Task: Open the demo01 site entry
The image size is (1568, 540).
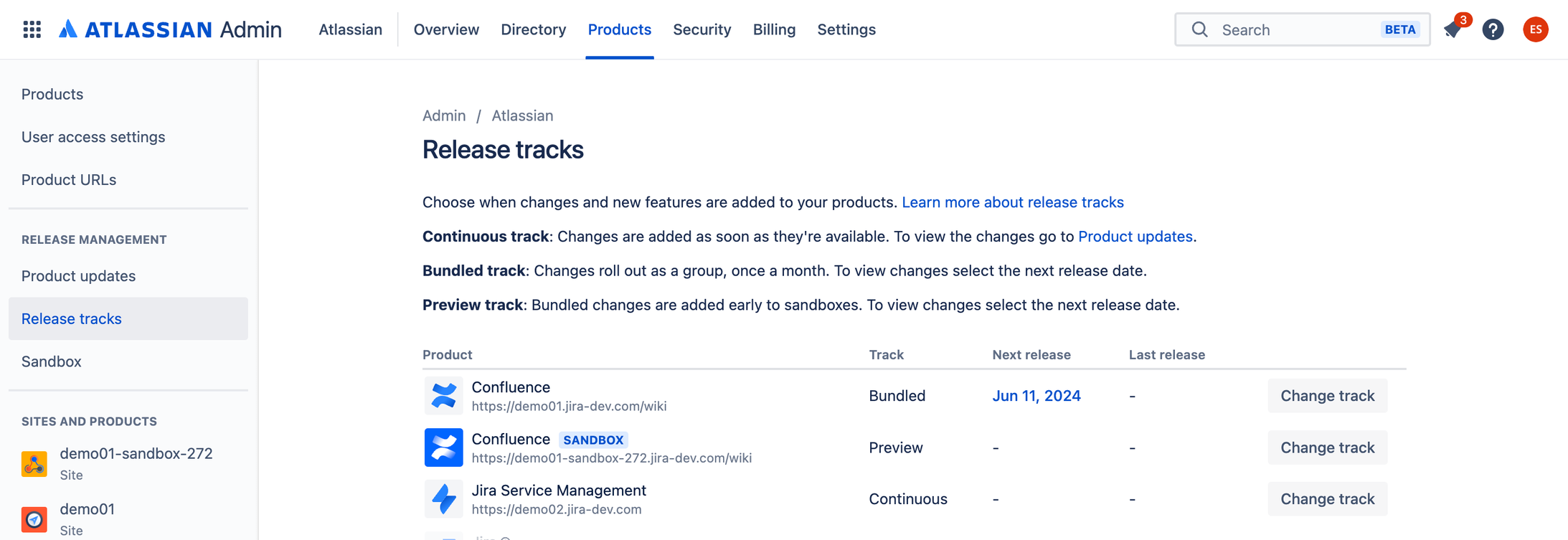Action: pos(128,519)
